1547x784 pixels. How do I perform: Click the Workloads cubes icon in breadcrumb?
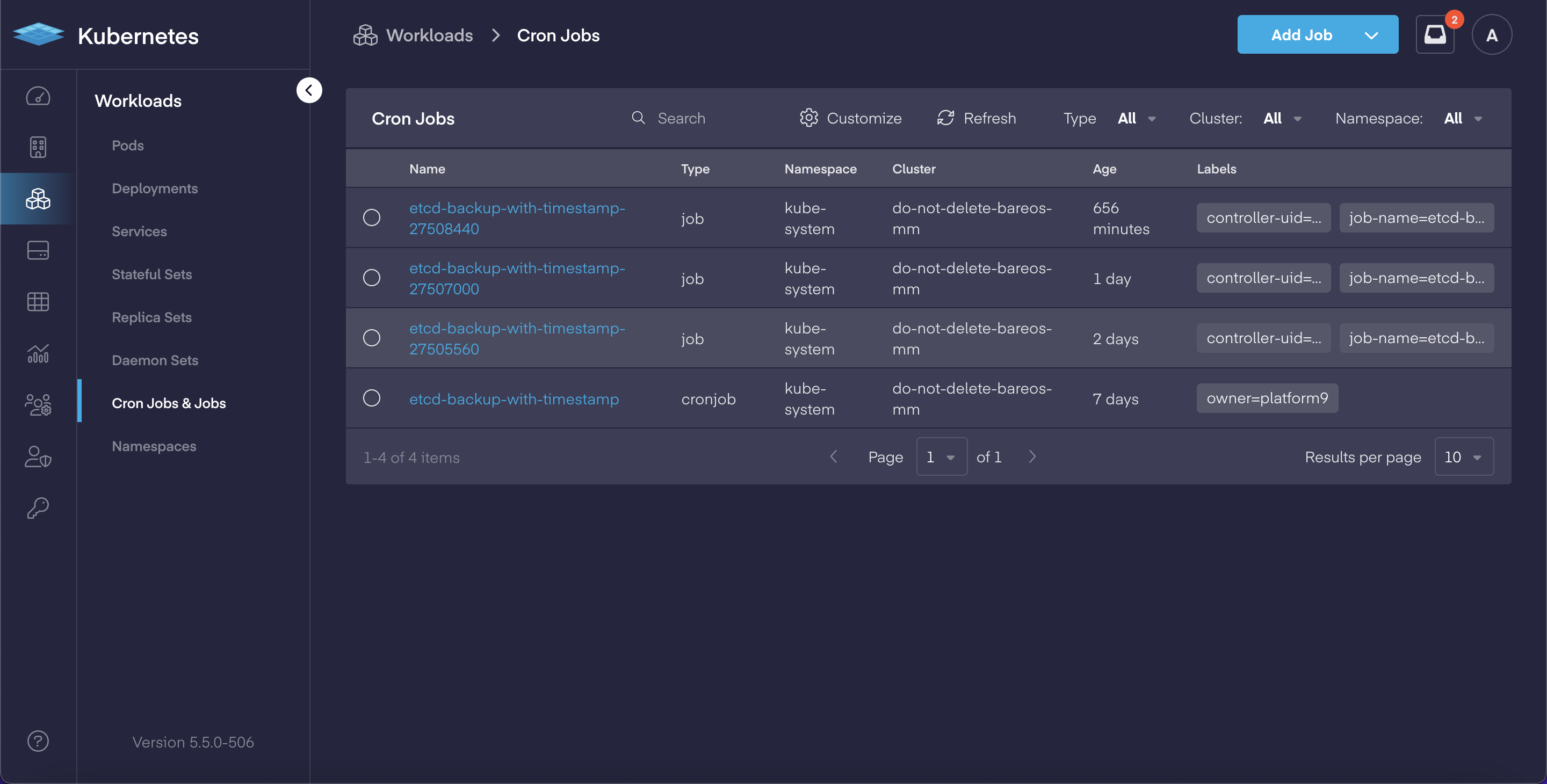pyautogui.click(x=365, y=35)
